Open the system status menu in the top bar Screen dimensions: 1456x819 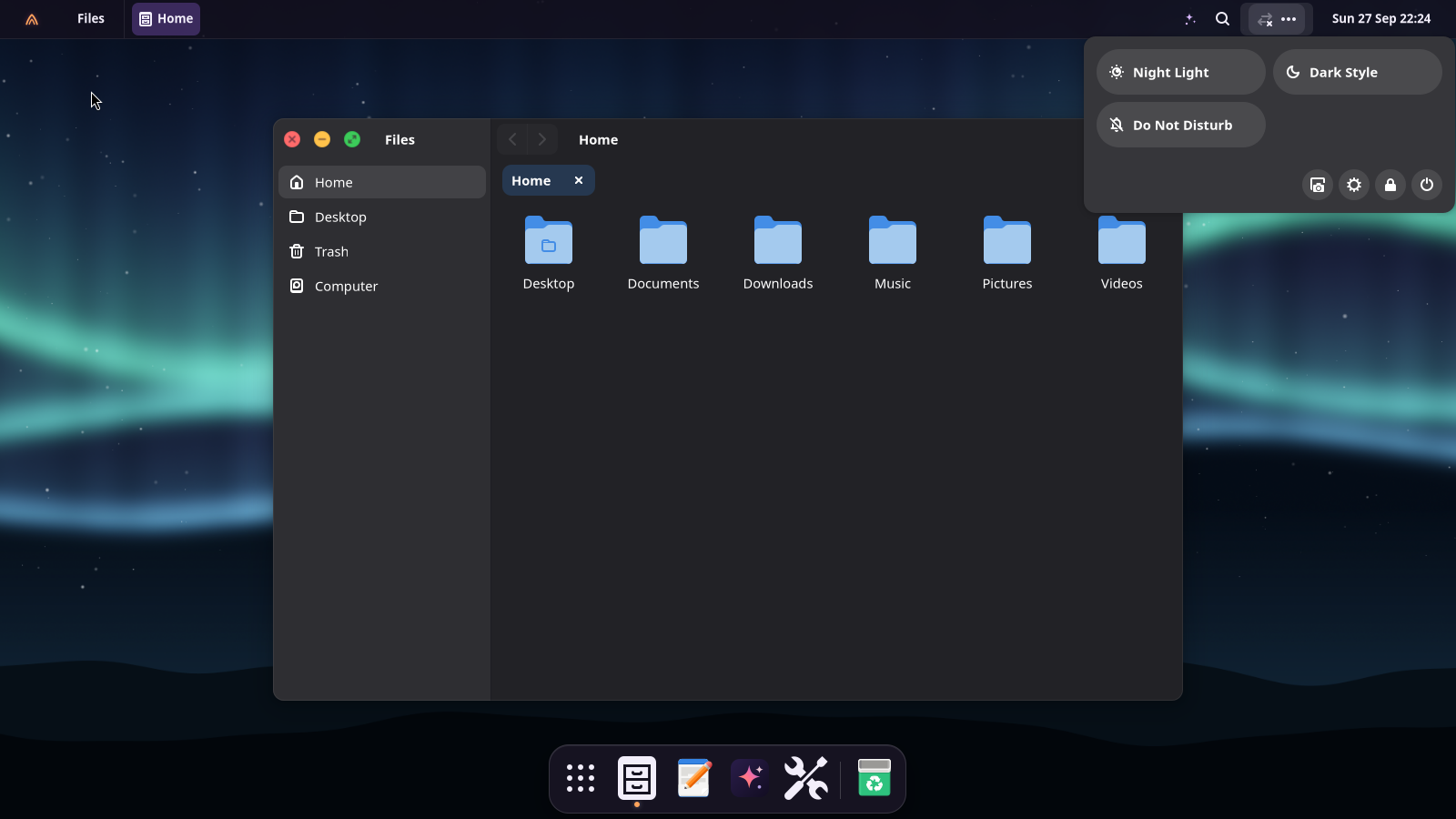[x=1277, y=18]
